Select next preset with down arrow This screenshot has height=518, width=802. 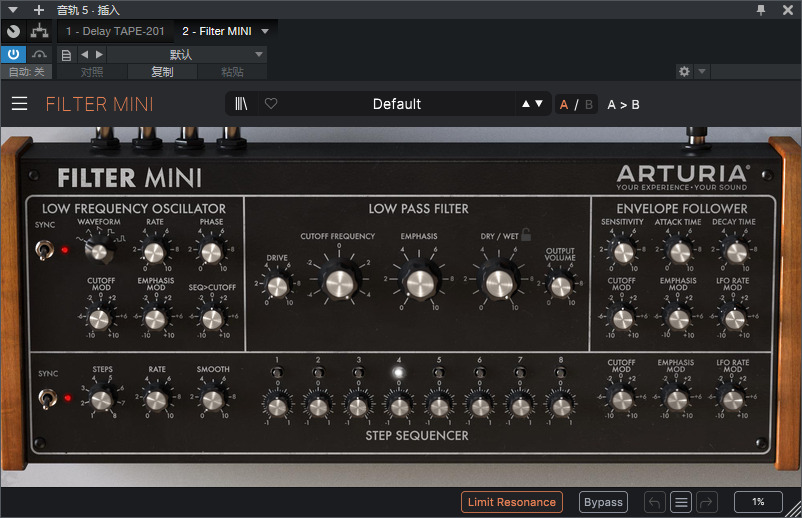[539, 104]
